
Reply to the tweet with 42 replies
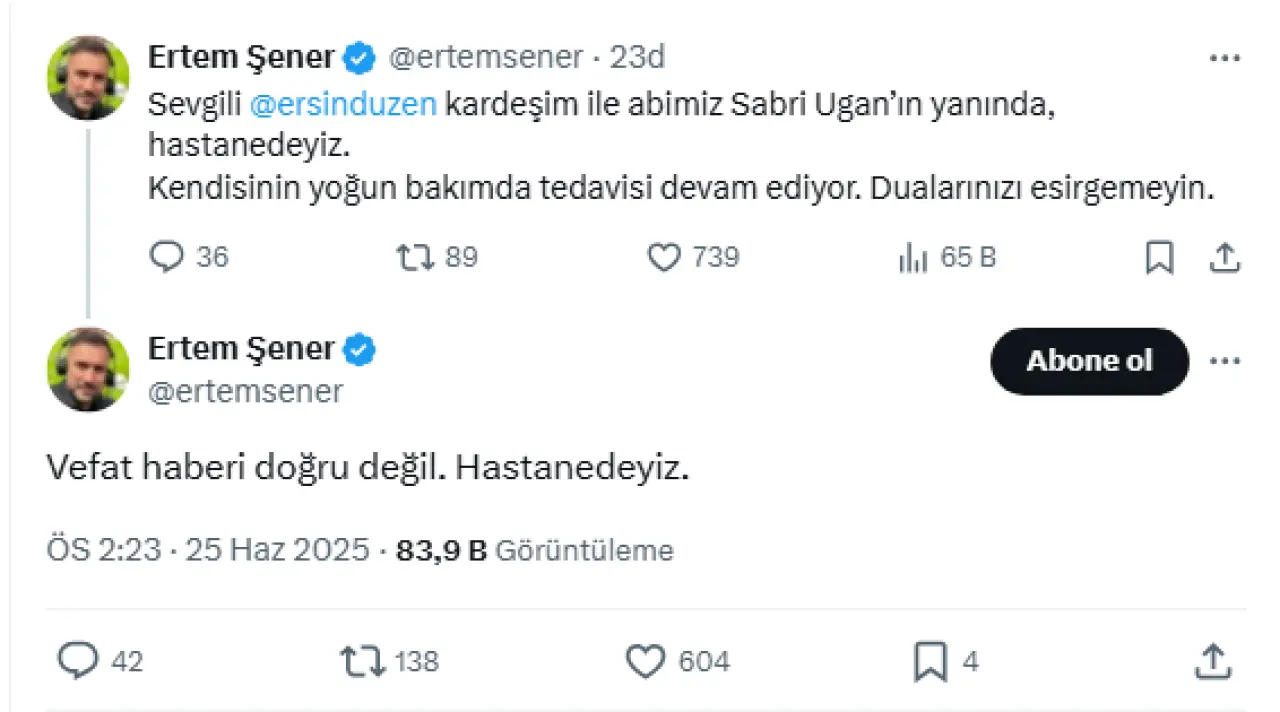(x=79, y=660)
